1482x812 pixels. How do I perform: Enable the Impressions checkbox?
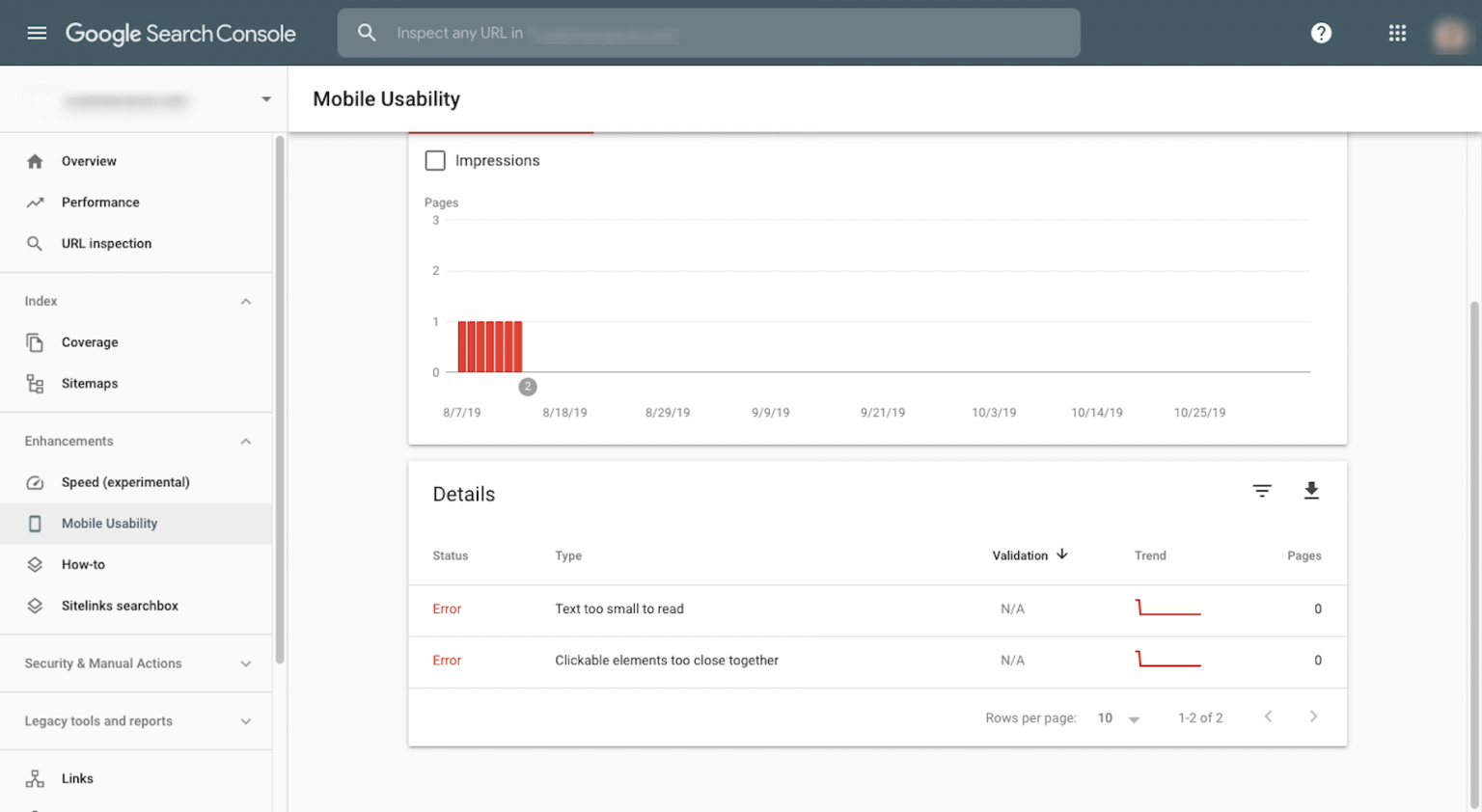point(435,160)
